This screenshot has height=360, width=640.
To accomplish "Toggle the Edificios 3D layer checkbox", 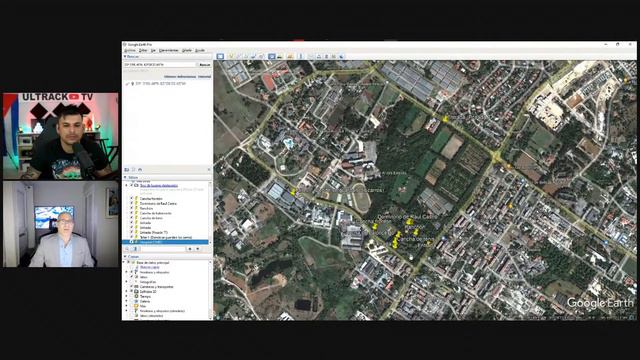I will (x=132, y=291).
